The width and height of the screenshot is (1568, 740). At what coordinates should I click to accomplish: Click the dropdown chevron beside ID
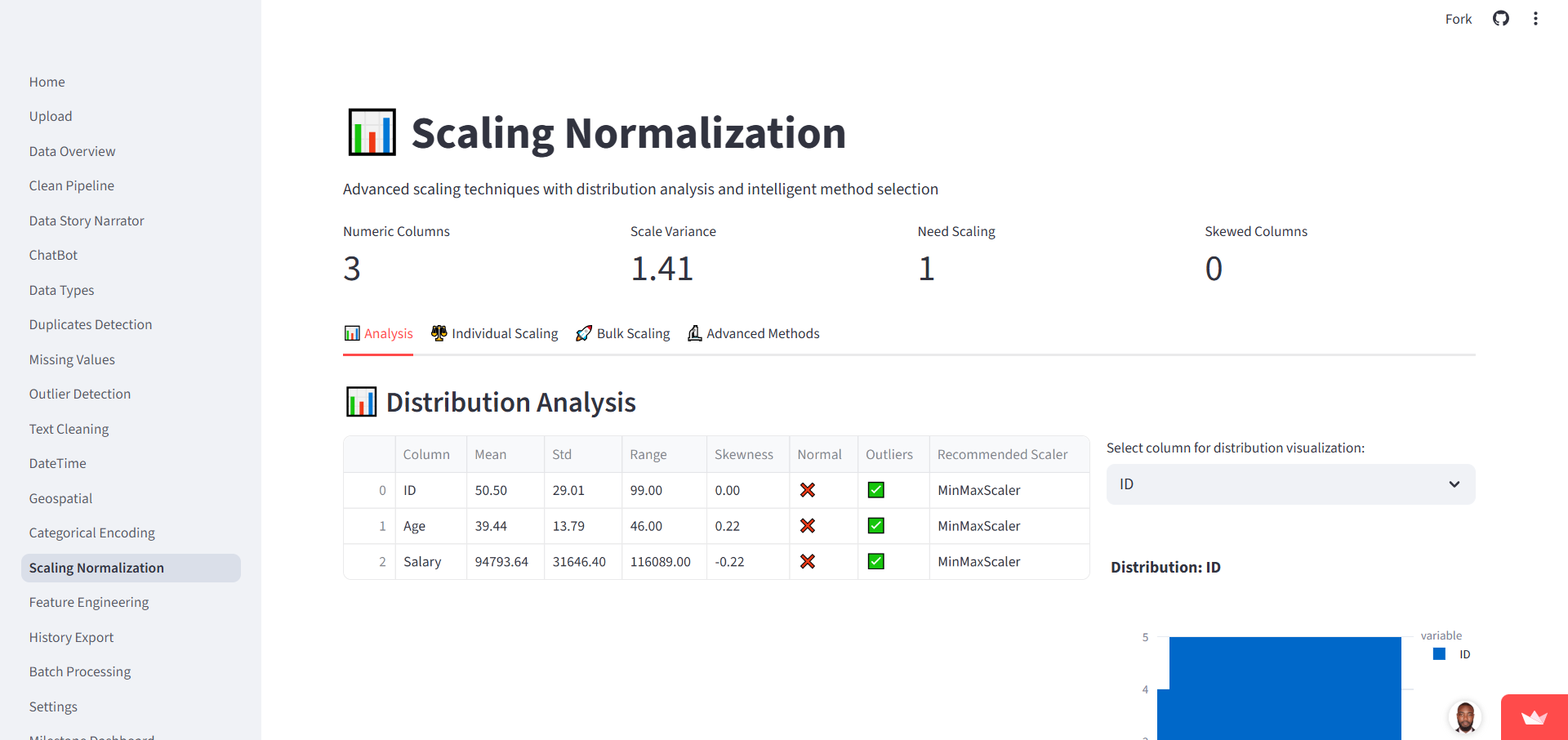(1454, 484)
